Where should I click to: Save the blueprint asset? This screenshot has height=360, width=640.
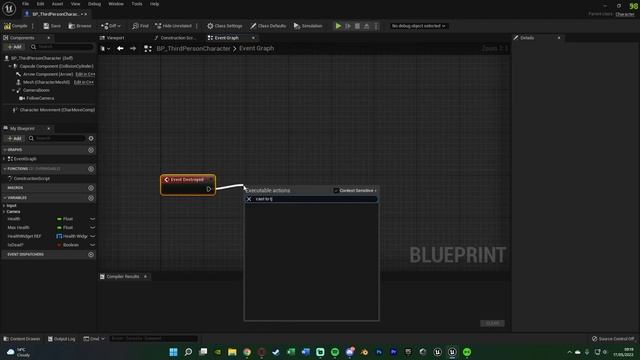(52, 26)
